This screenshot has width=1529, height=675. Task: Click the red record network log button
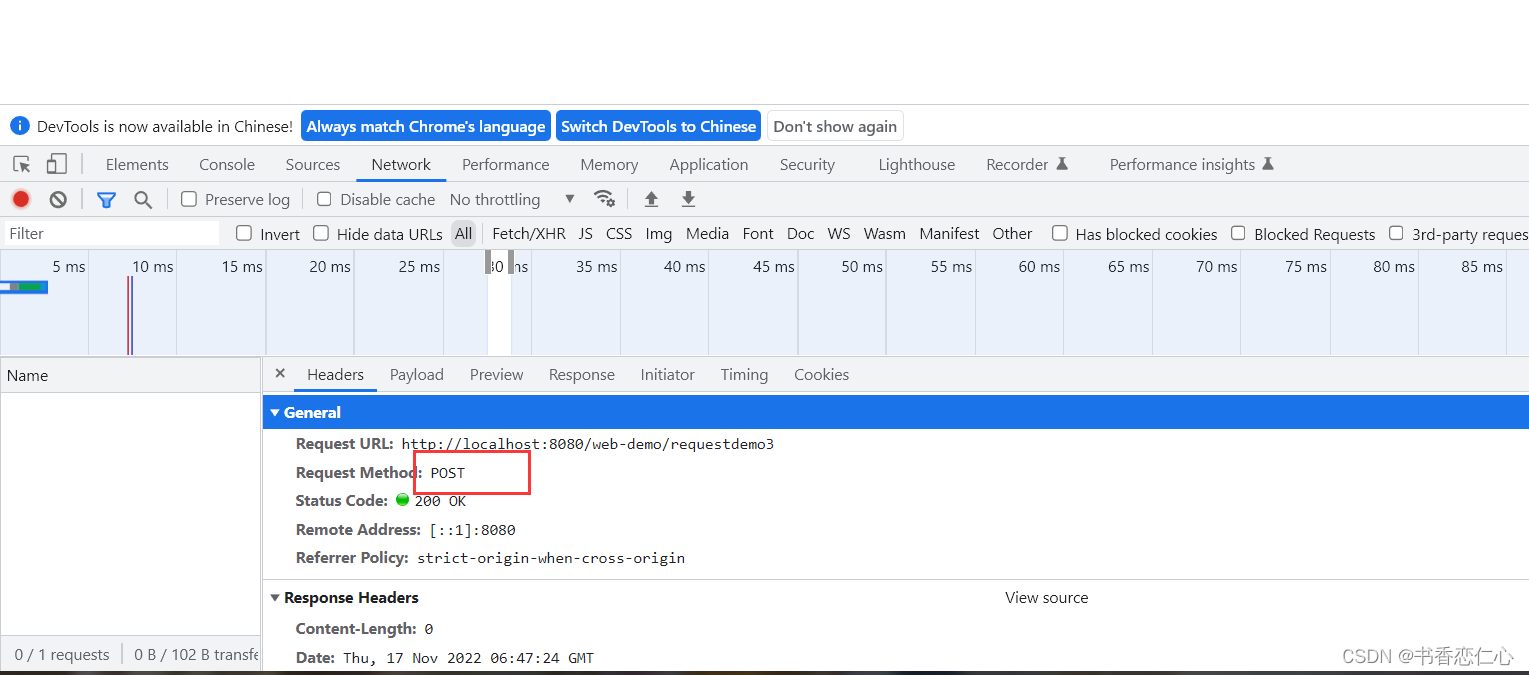pyautogui.click(x=21, y=198)
